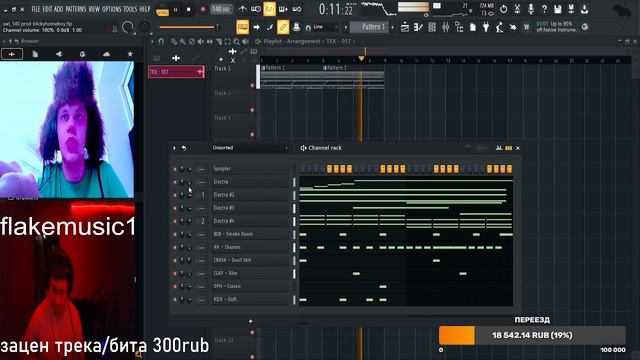Open the project info page icon
This screenshot has width=640, height=360.
[473, 27]
